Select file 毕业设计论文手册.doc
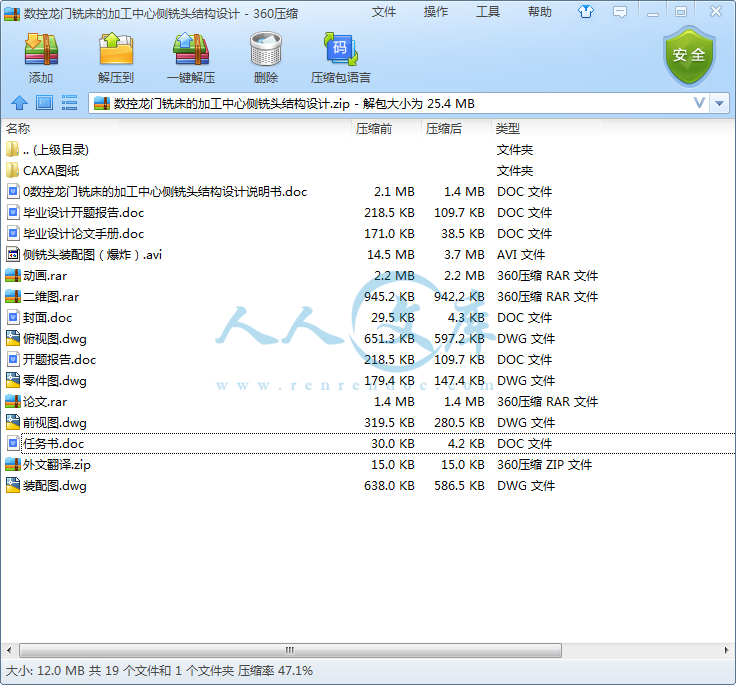 point(83,233)
